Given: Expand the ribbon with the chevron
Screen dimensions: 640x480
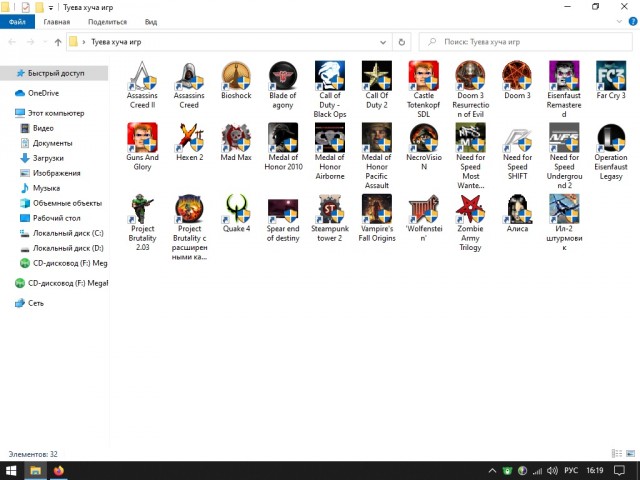Looking at the screenshot, I should point(619,22).
